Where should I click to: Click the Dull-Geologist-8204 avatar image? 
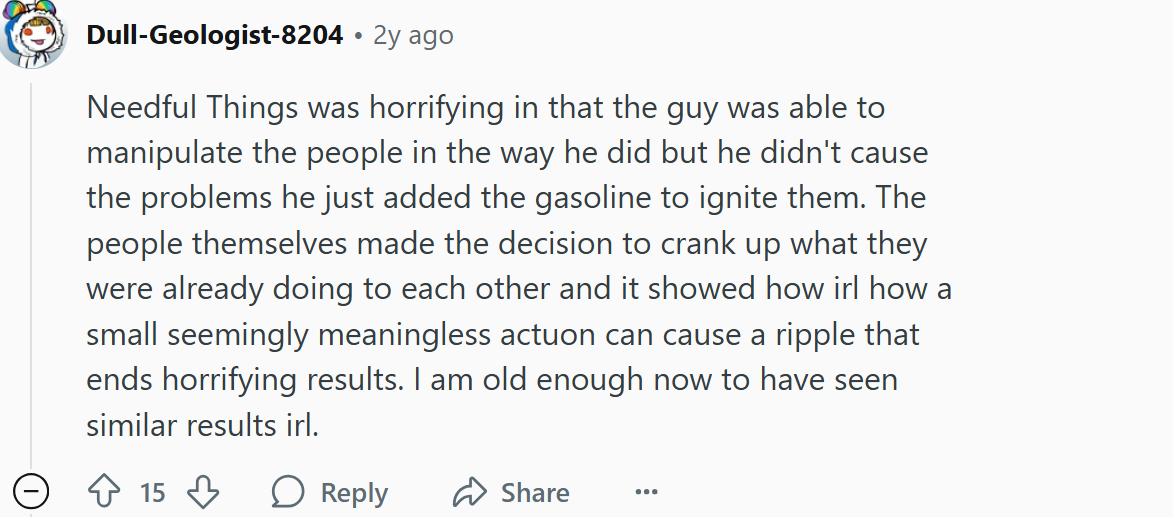[x=33, y=35]
